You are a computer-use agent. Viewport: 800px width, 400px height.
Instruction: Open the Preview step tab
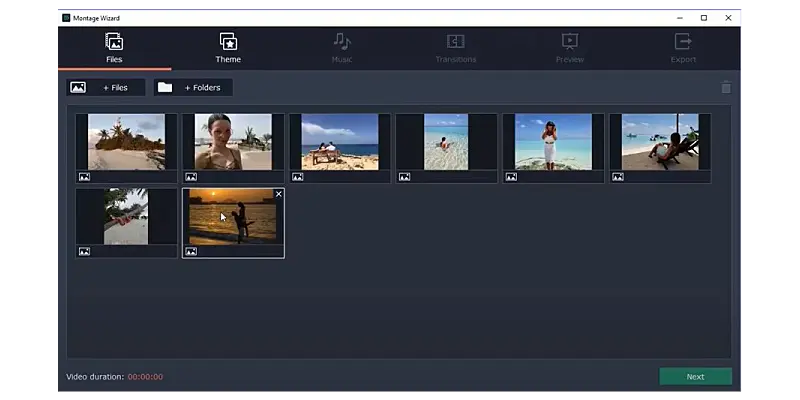[x=569, y=48]
